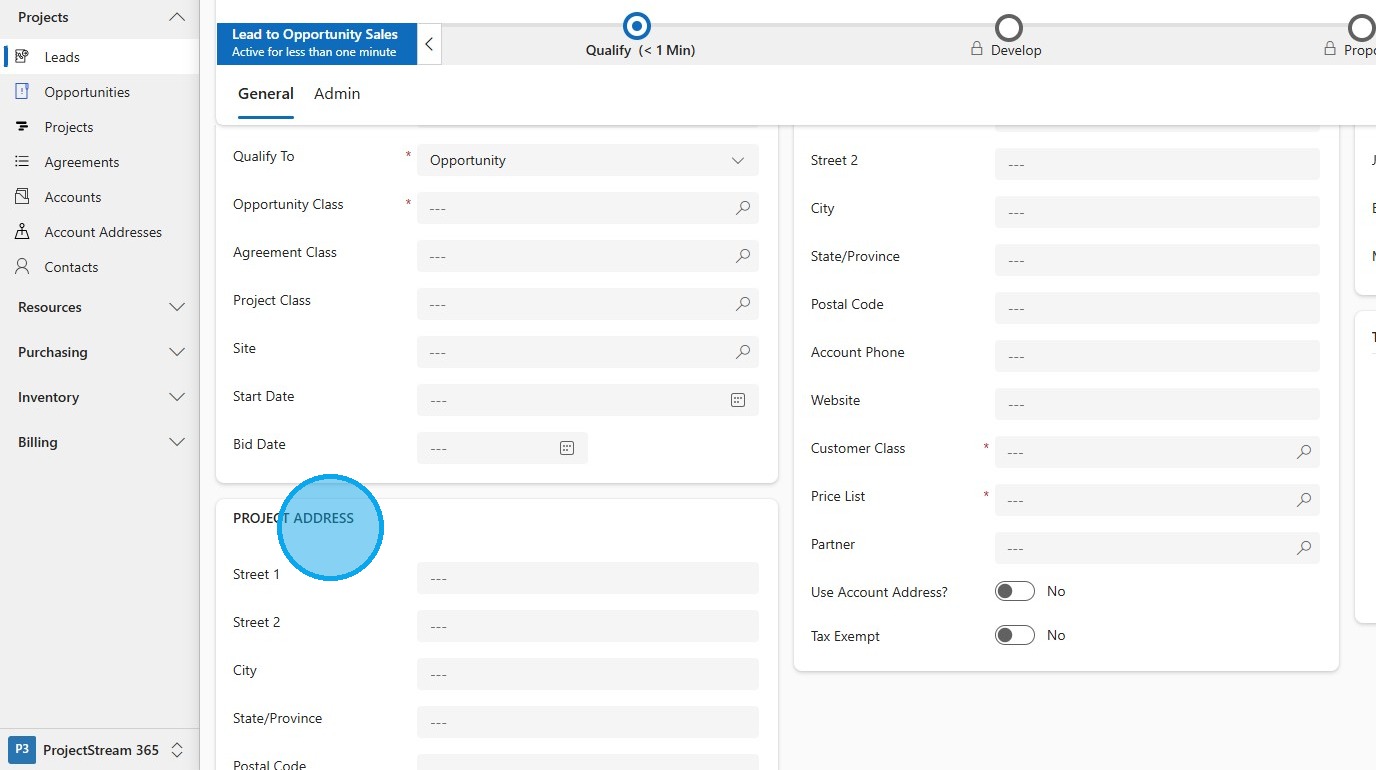Viewport: 1376px width, 770px height.
Task: Open the Start Date calendar picker
Action: 738,400
